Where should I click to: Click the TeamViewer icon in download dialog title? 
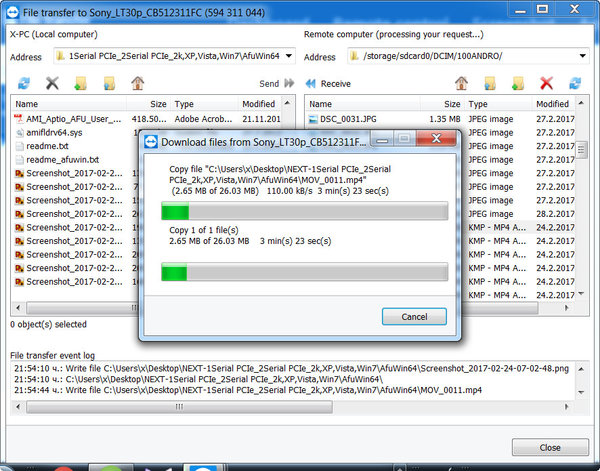click(151, 142)
